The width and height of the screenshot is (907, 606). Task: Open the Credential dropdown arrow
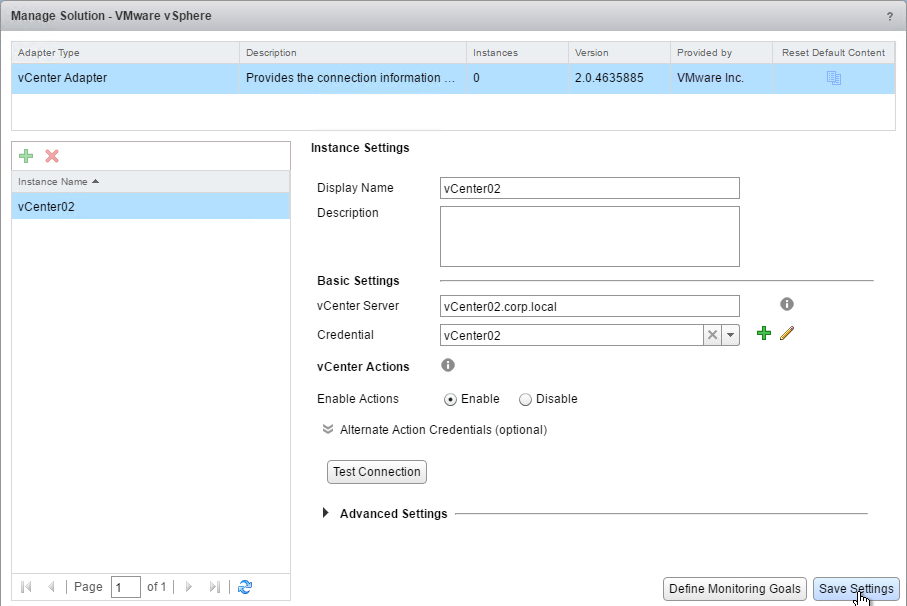coord(730,335)
